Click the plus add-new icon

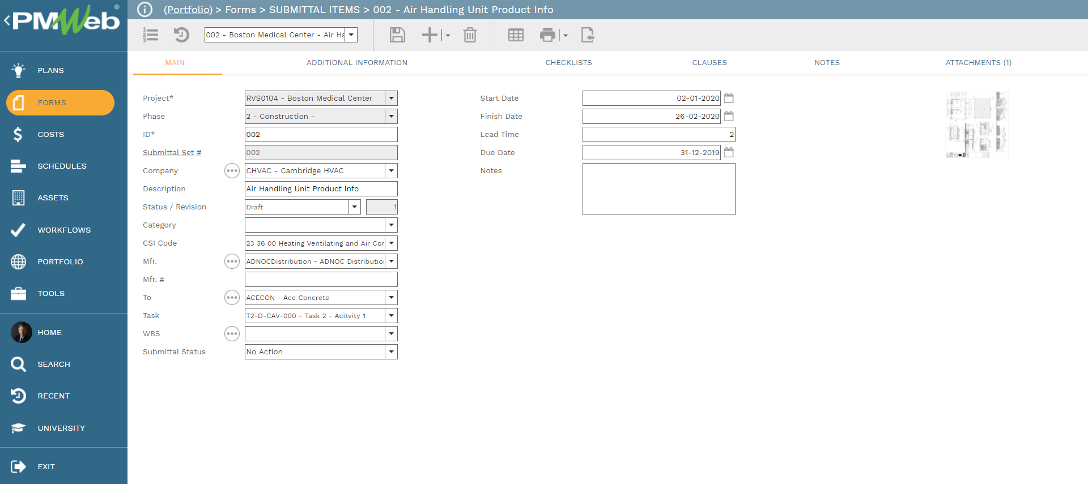(x=430, y=35)
